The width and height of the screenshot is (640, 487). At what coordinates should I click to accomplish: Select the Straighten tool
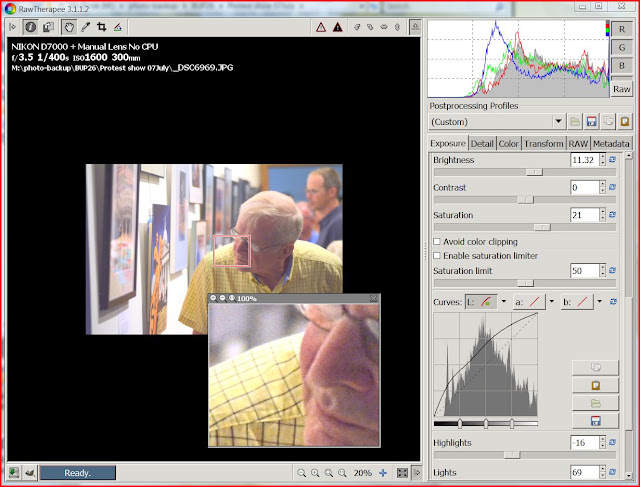(x=118, y=27)
